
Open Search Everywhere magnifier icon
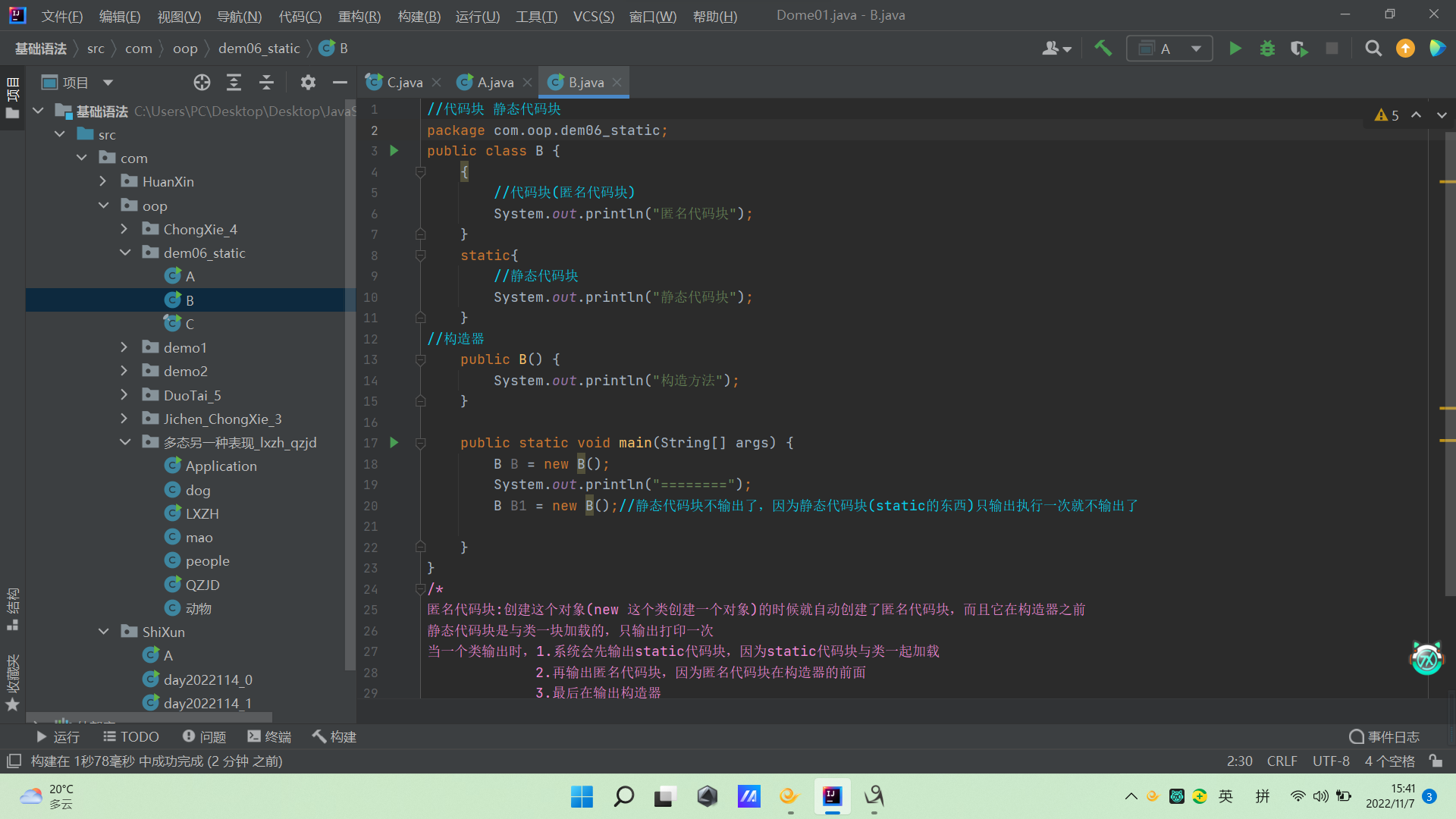click(1373, 49)
